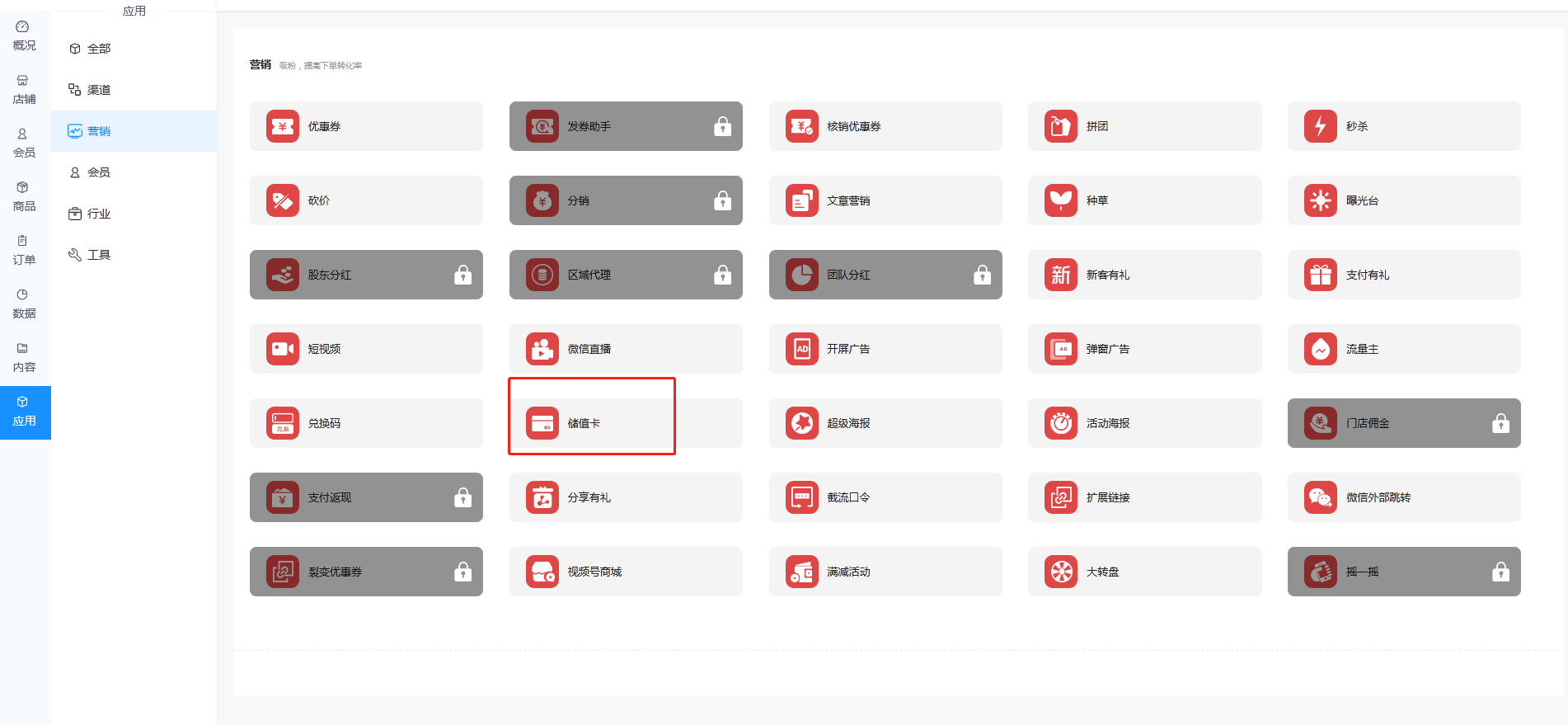Open the 发券助手 locked card
This screenshot has height=725, width=1568.
click(x=626, y=126)
